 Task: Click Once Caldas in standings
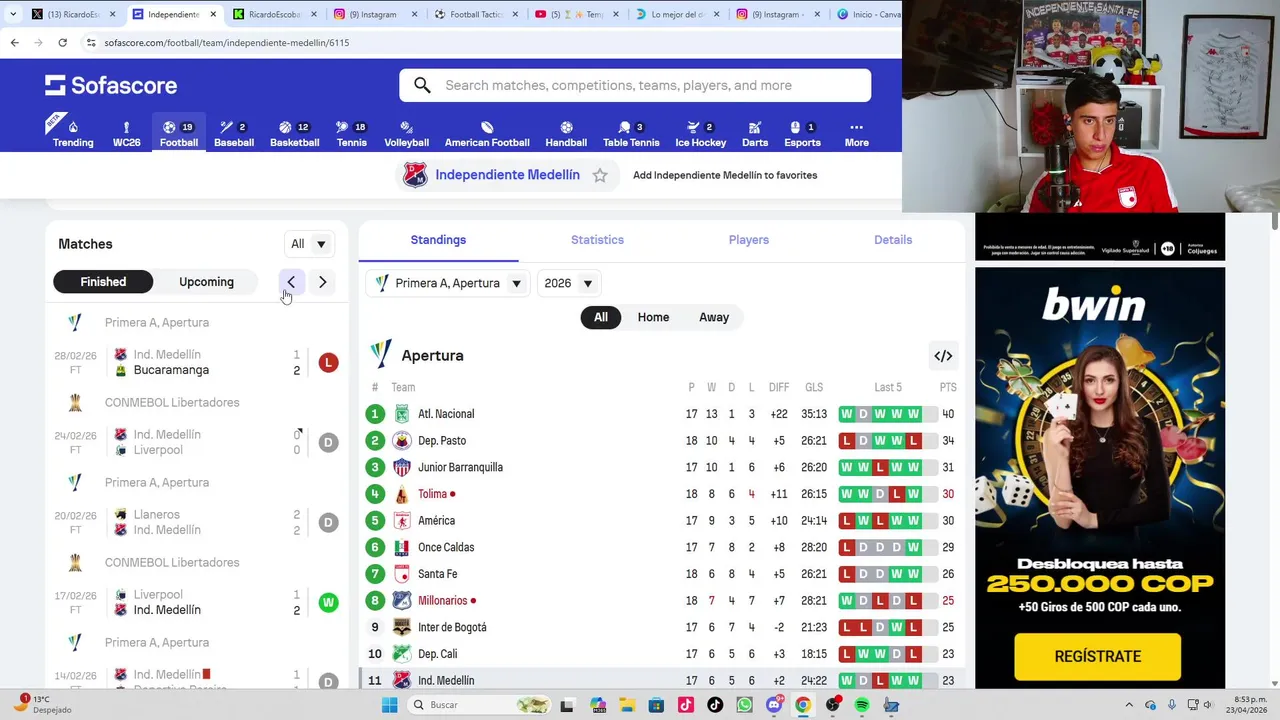[x=446, y=547]
